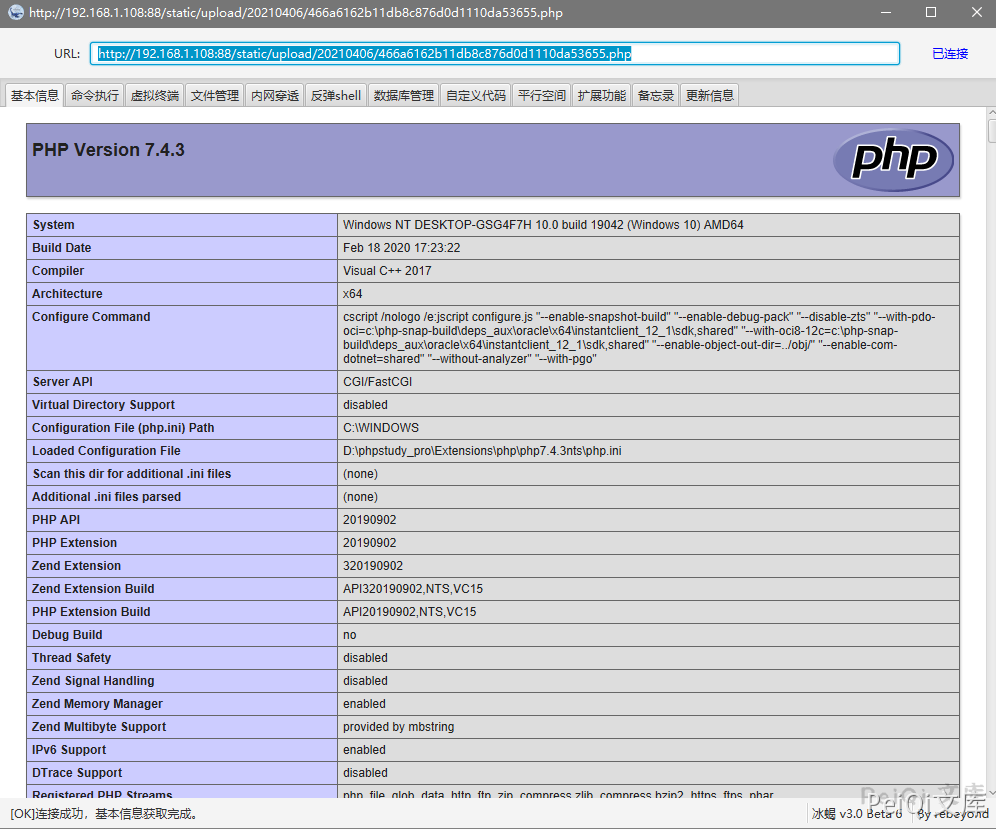996x829 pixels.
Task: Select the 平行空间 tab
Action: [542, 95]
